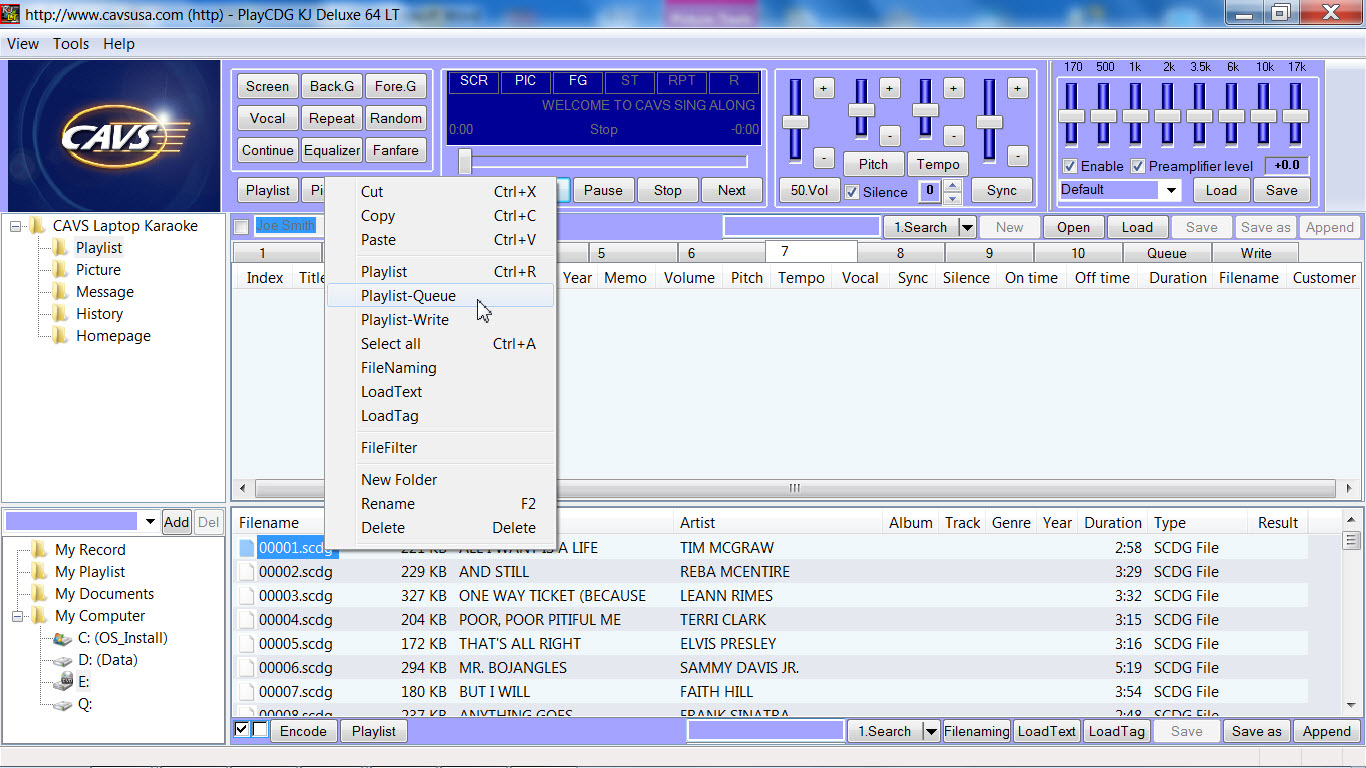Skip to the next song with Next
The height and width of the screenshot is (768, 1366).
point(732,190)
